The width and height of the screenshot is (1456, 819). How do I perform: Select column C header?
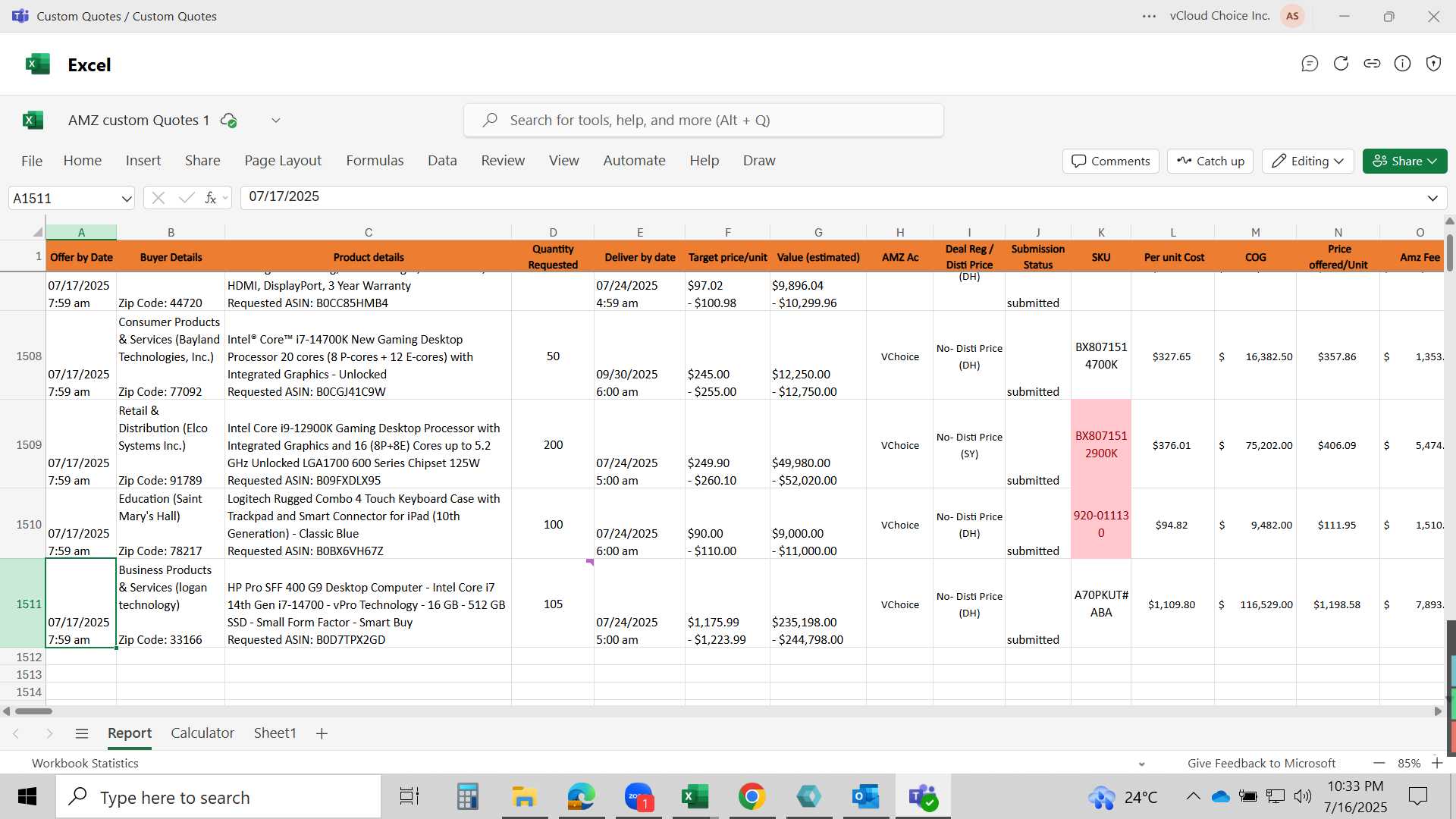coord(368,232)
